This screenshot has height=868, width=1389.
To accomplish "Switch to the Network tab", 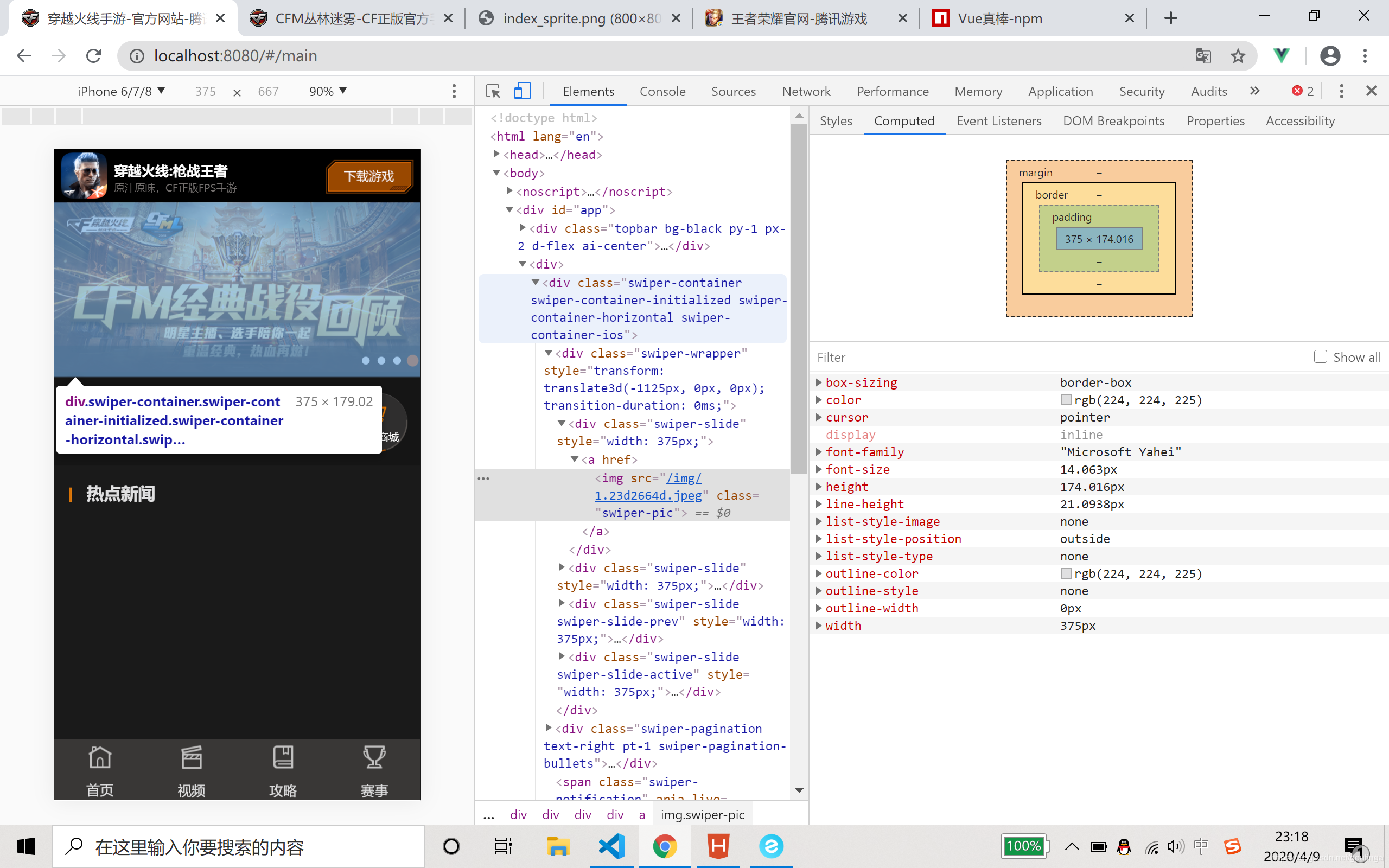I will pyautogui.click(x=806, y=91).
